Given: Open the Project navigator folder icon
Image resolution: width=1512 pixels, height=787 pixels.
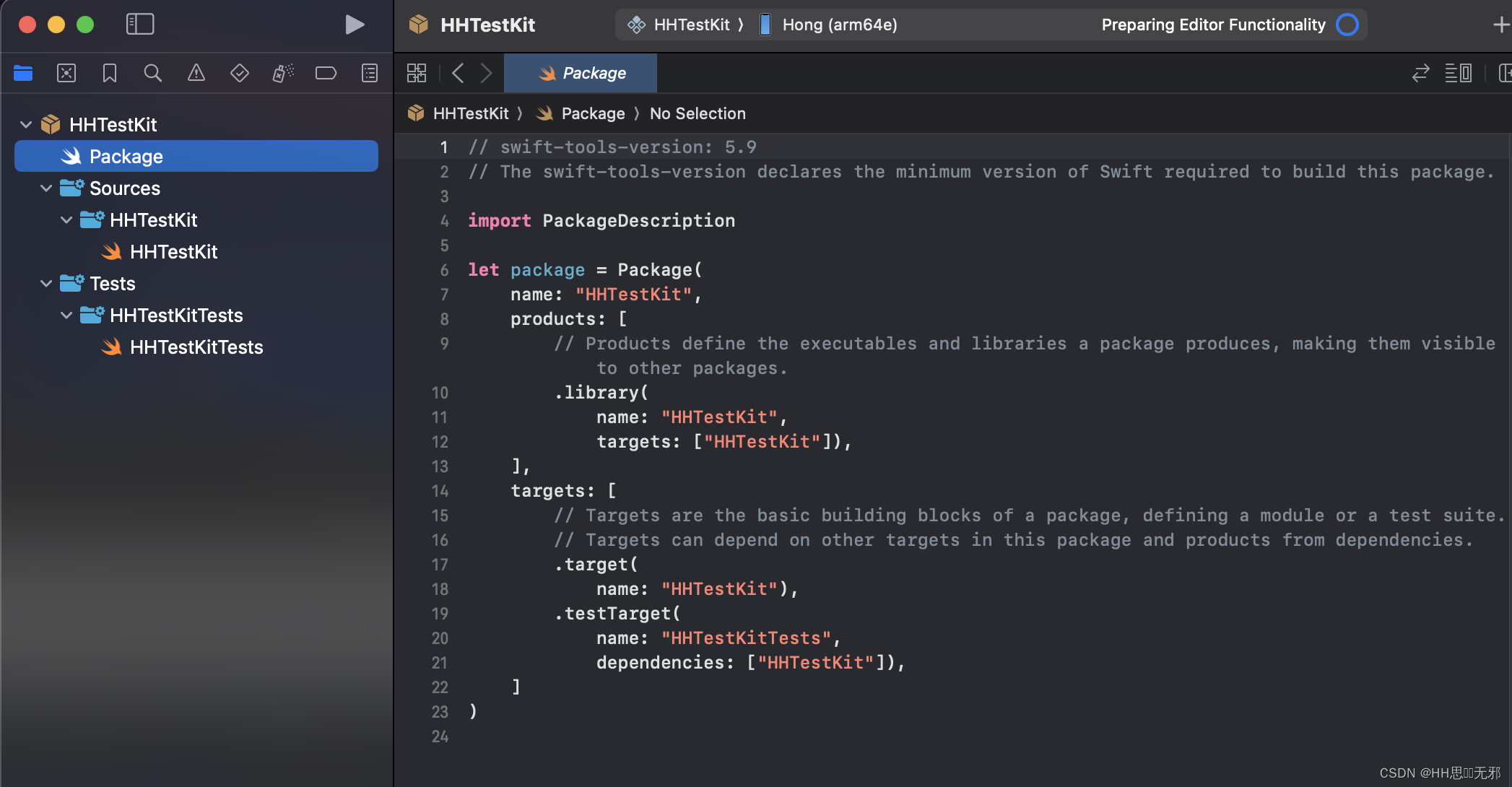Looking at the screenshot, I should pos(23,73).
